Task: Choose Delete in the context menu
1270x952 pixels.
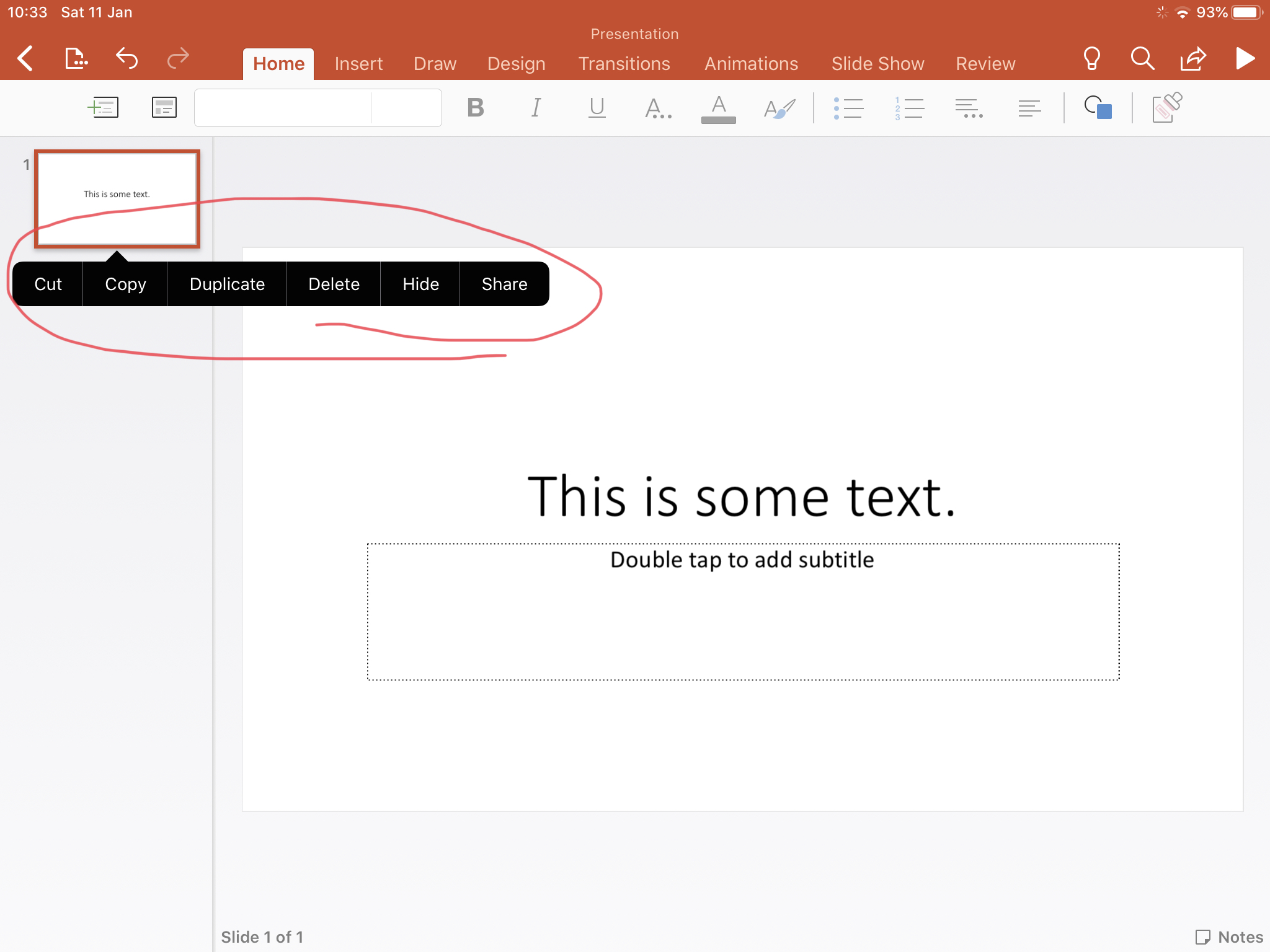Action: (x=334, y=284)
